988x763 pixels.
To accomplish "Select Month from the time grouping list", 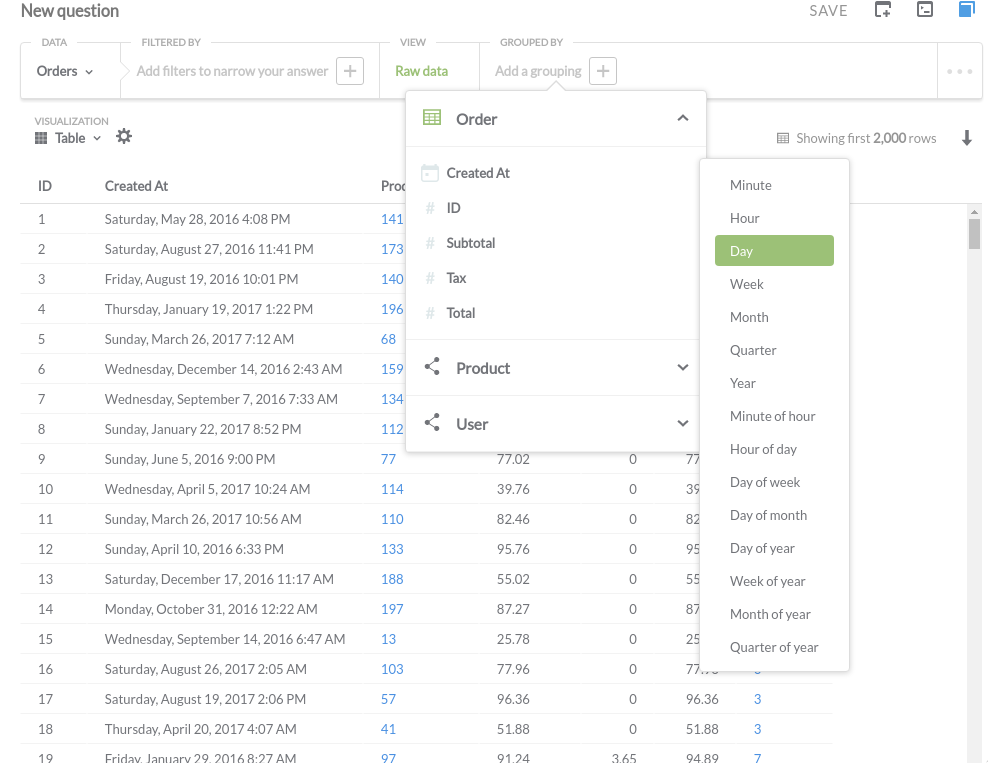I will click(749, 317).
